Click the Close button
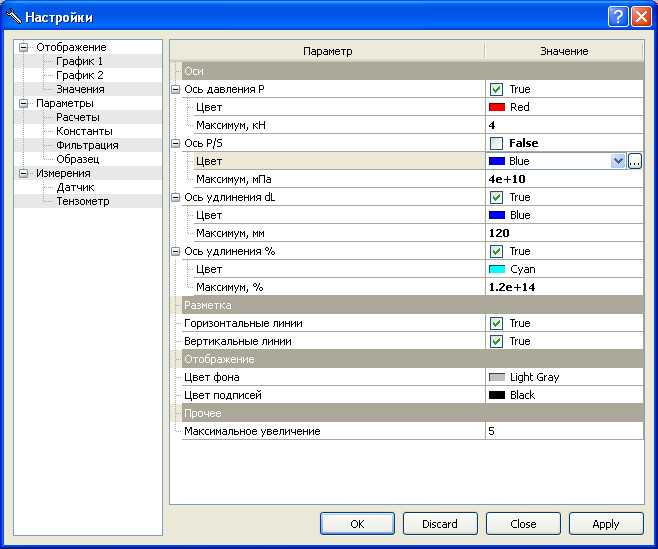Image resolution: width=658 pixels, height=549 pixels. [x=523, y=524]
